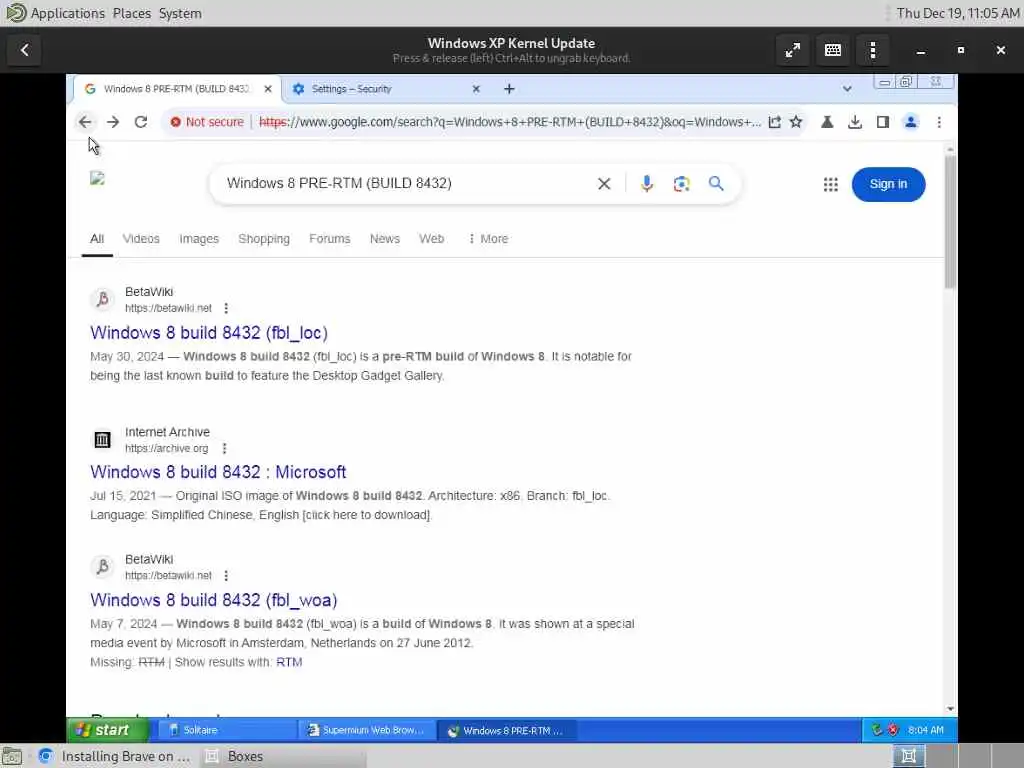The image size is (1024, 768).
Task: Open the System menu
Action: tap(180, 14)
